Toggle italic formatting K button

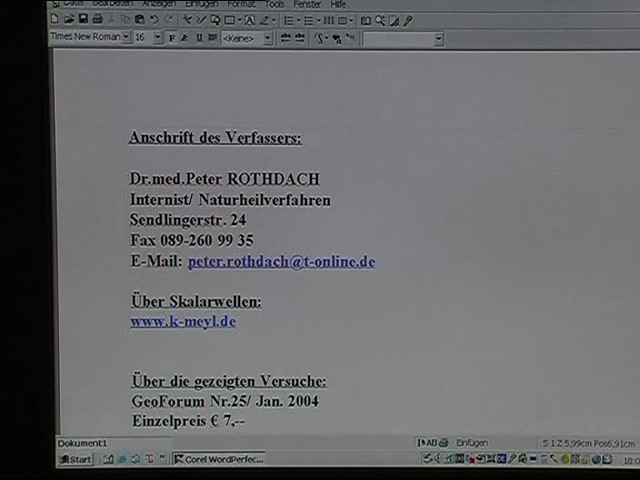(184, 38)
